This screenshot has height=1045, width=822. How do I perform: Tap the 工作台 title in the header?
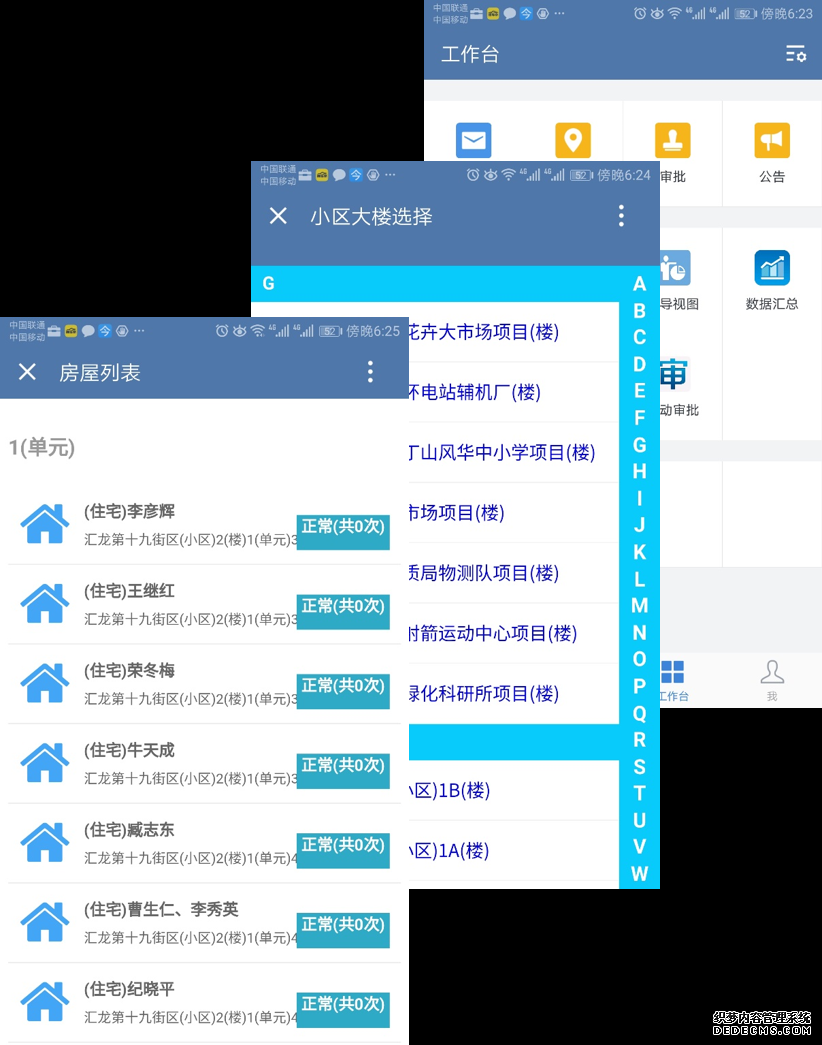470,54
